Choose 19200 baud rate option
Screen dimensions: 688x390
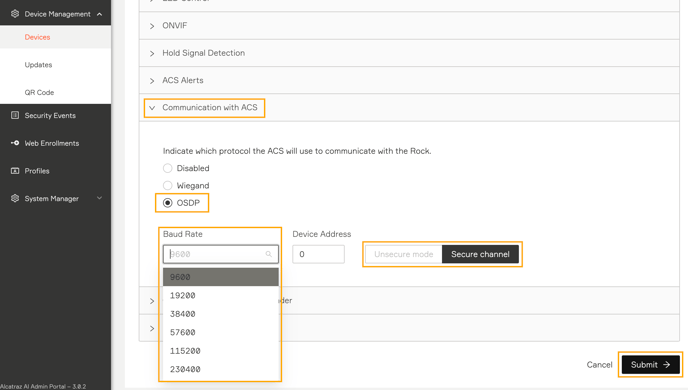coord(221,296)
